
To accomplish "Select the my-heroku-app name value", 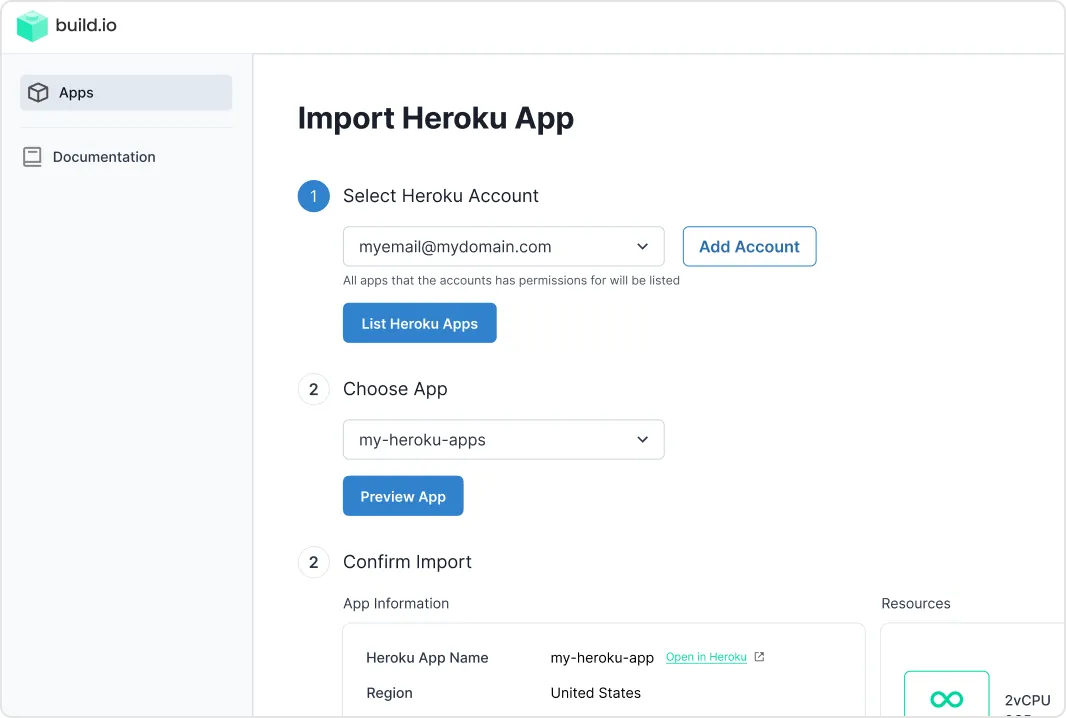I will point(602,658).
